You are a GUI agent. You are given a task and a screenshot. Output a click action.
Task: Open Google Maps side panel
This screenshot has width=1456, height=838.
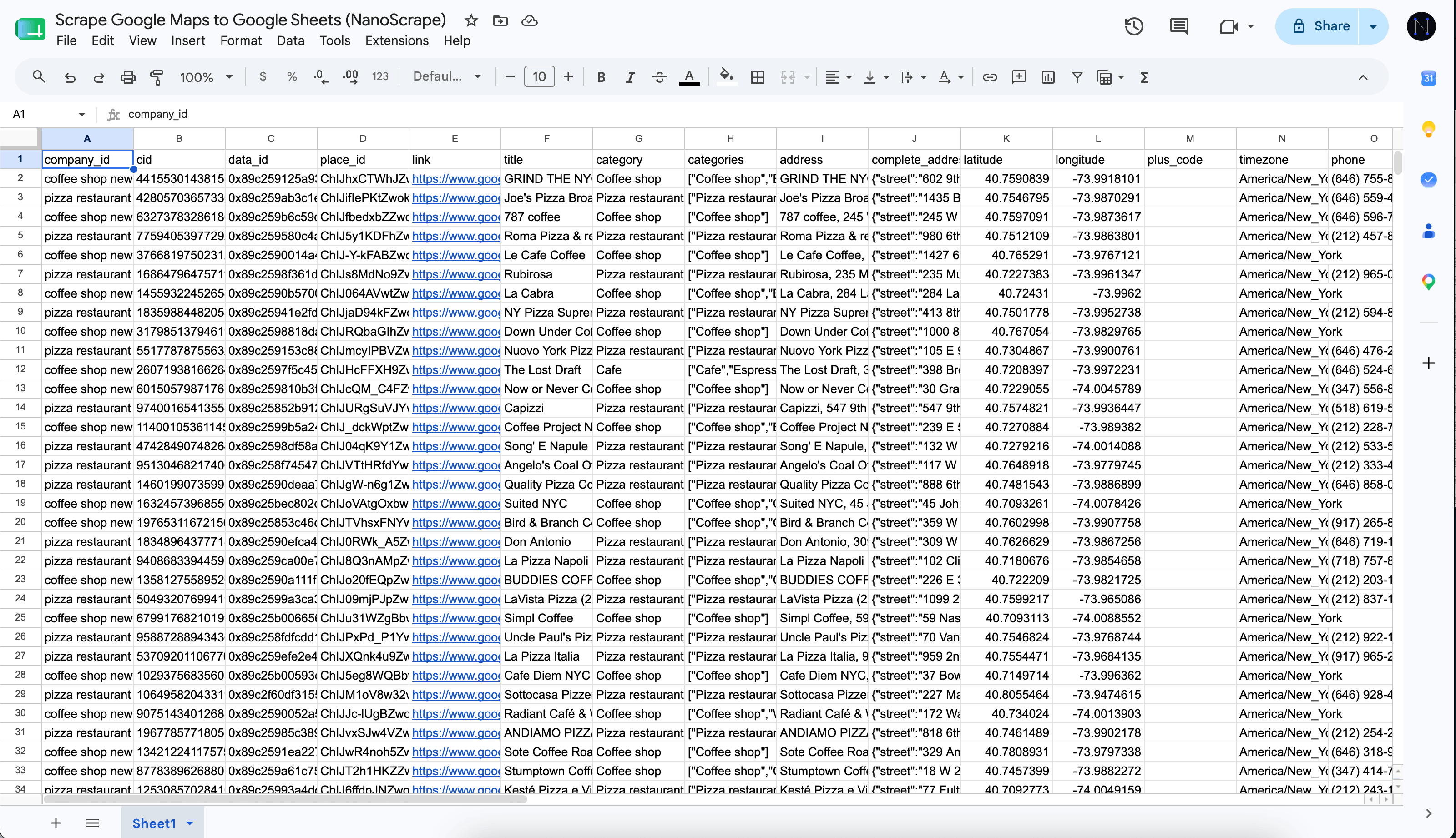point(1428,282)
